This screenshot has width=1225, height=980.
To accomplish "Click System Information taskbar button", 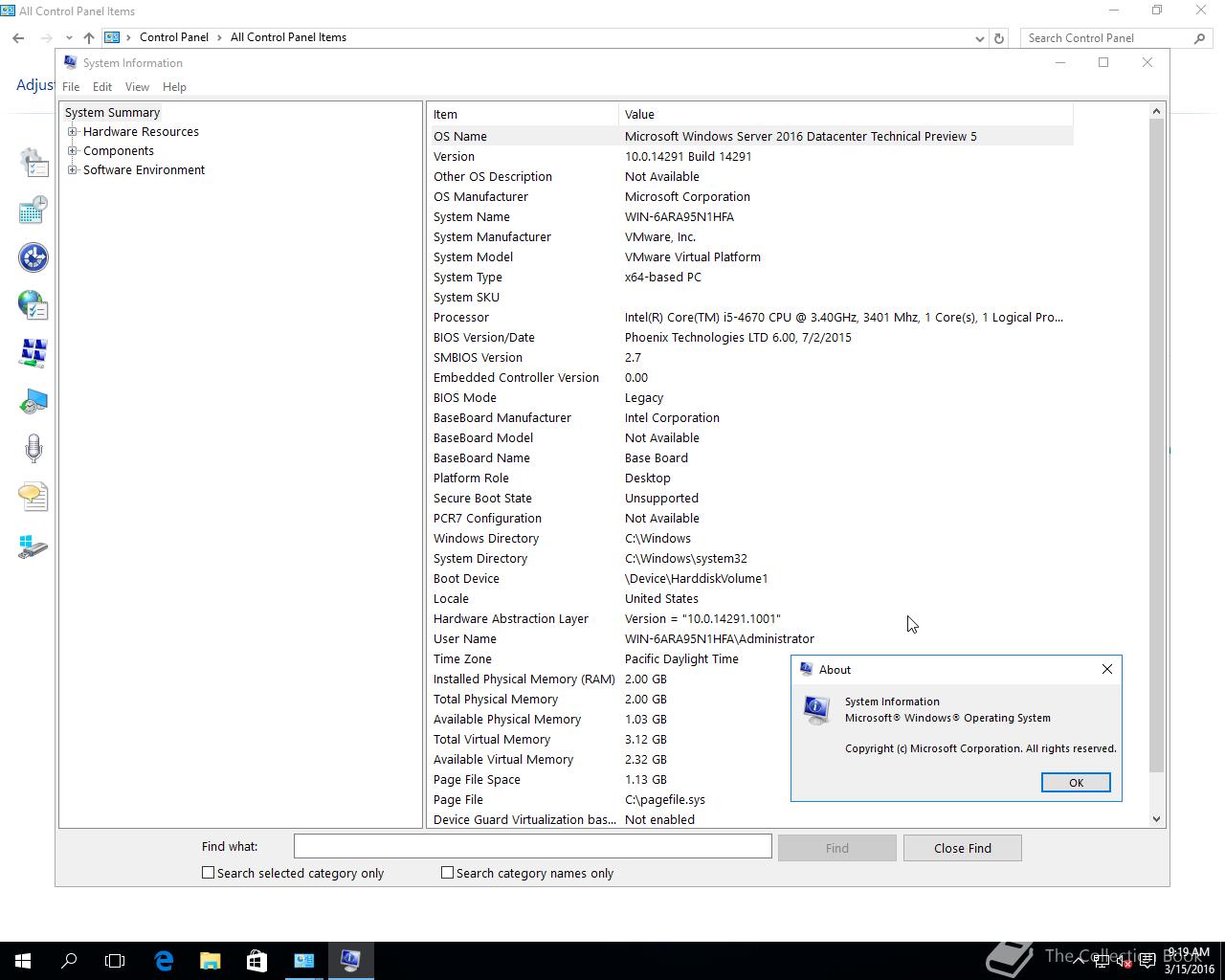I will click(x=350, y=961).
